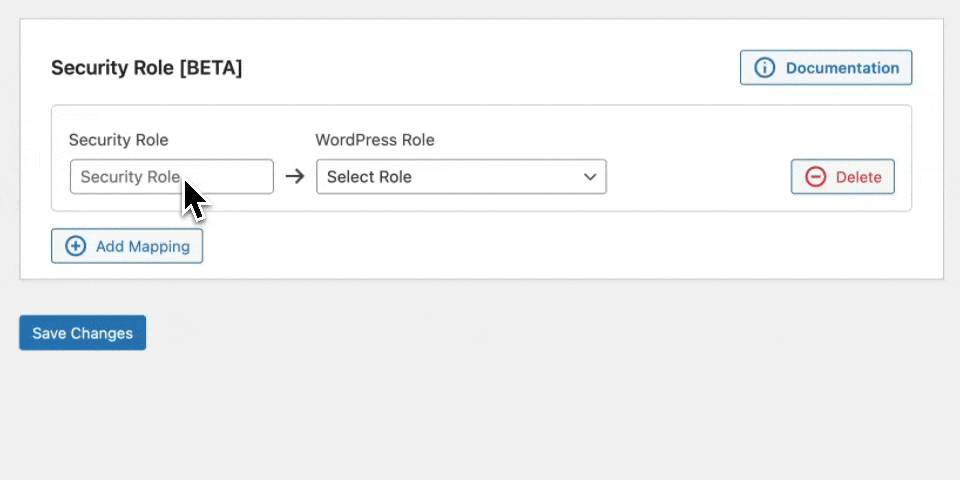Delete the current role mapping
The height and width of the screenshot is (480, 960).
point(842,177)
